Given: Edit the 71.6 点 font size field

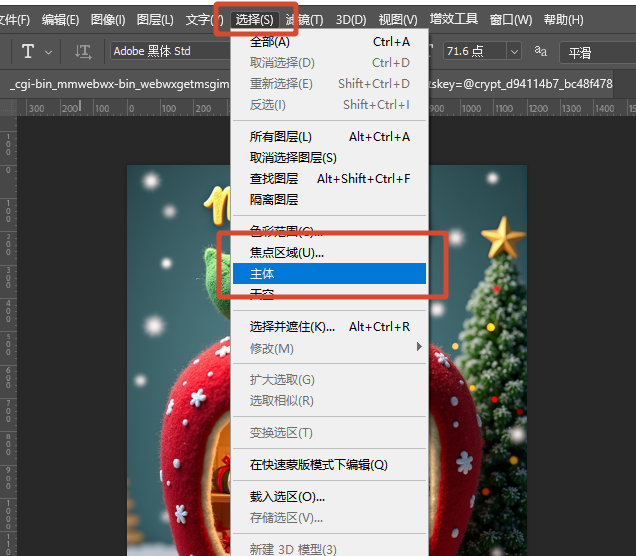Looking at the screenshot, I should 475,52.
